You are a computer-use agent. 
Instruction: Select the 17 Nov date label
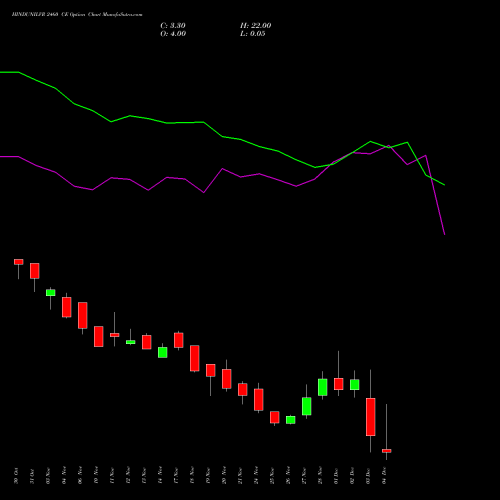tap(176, 476)
